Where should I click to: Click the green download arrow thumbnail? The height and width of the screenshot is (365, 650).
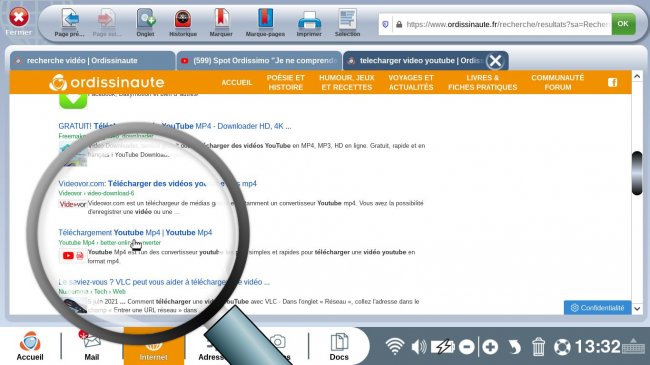[73, 101]
